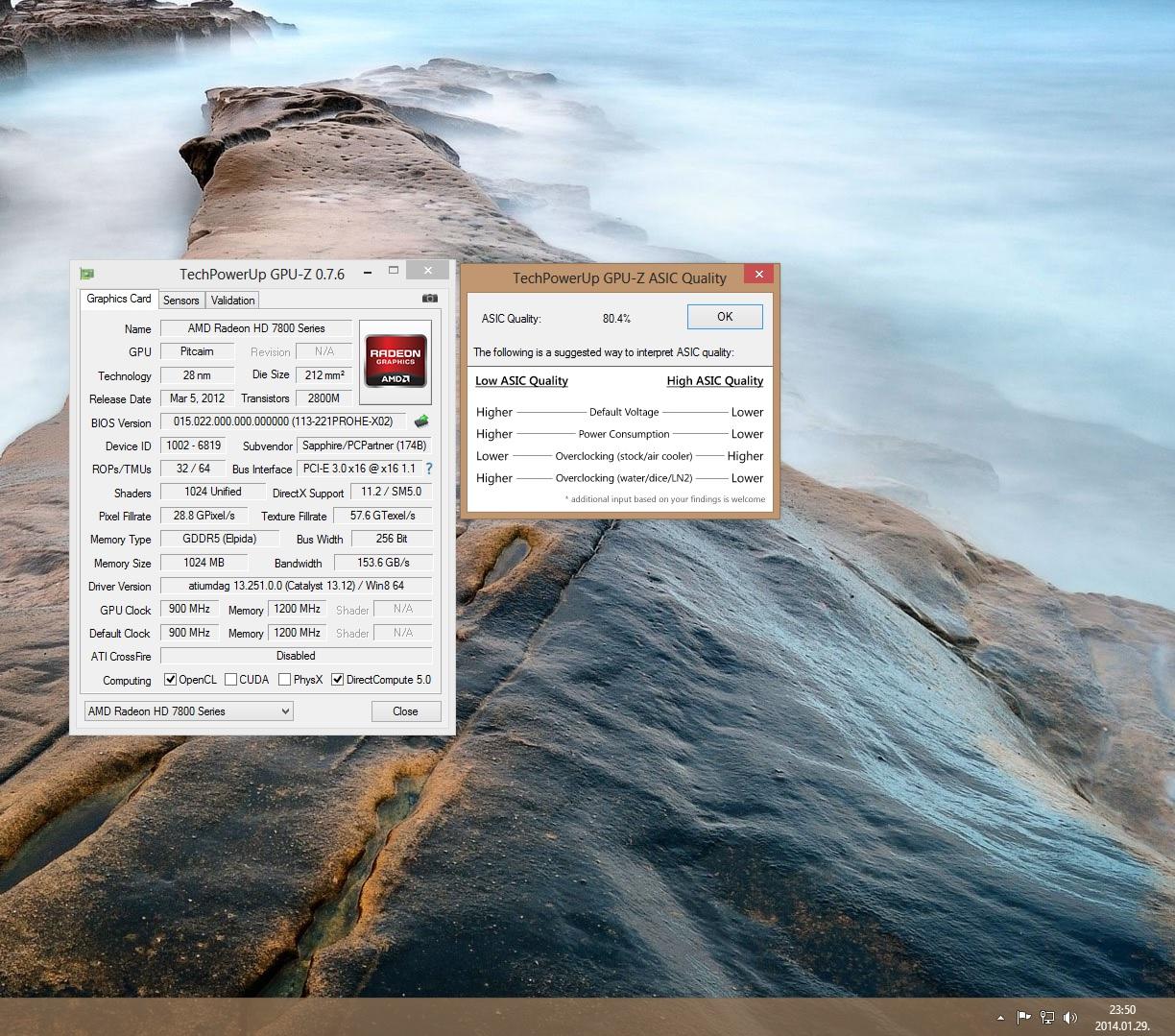Click the Driver Version value field

point(296,586)
